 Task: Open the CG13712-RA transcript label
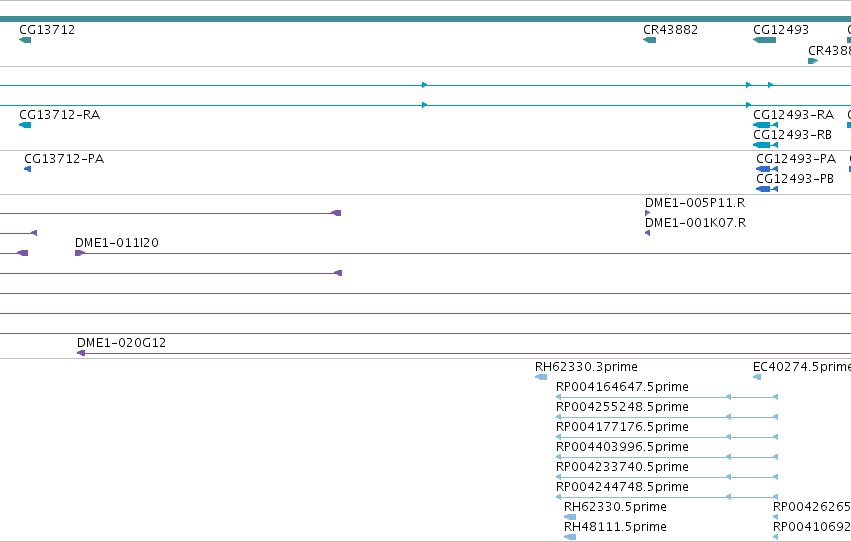click(x=60, y=114)
